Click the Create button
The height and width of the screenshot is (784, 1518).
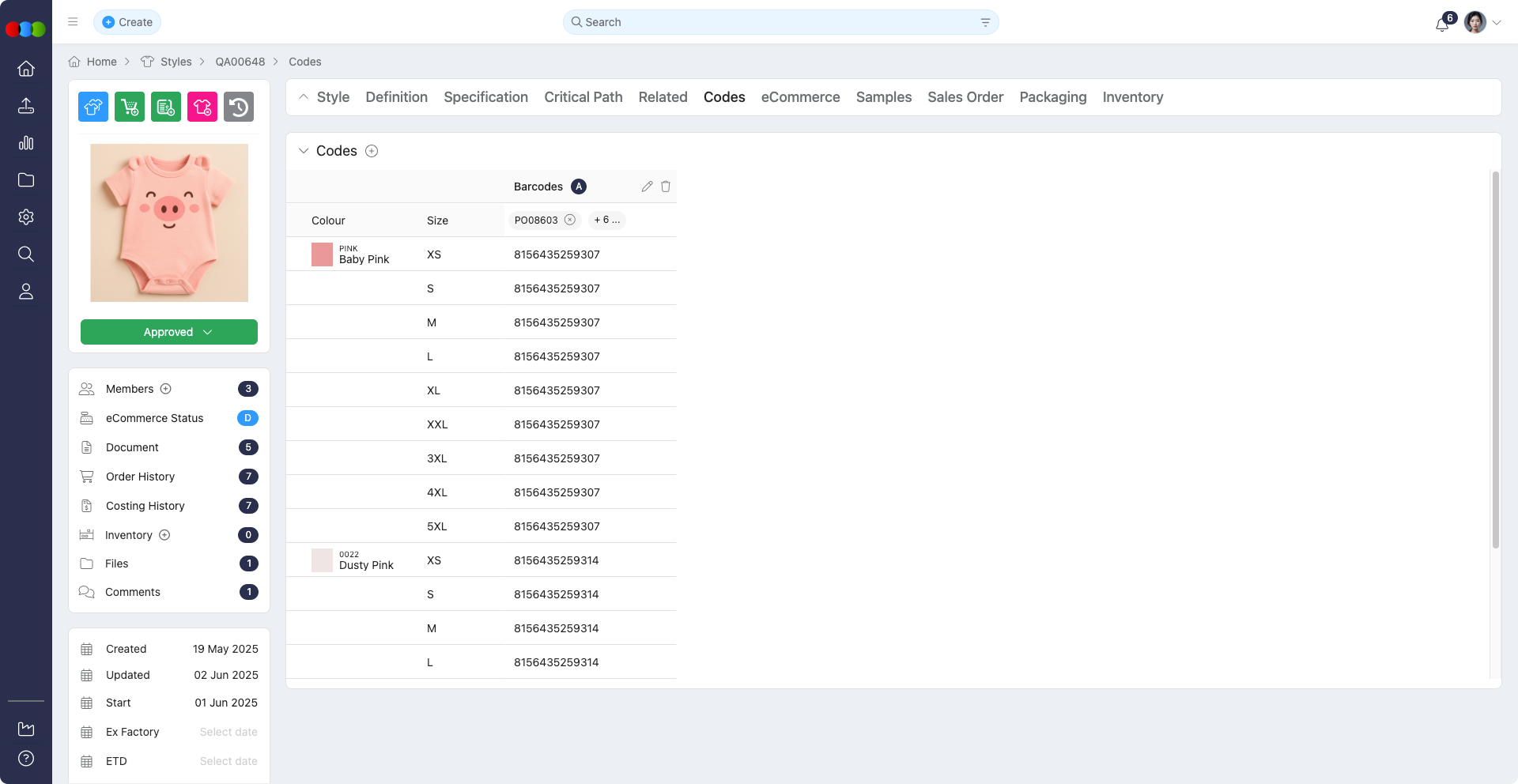point(127,22)
